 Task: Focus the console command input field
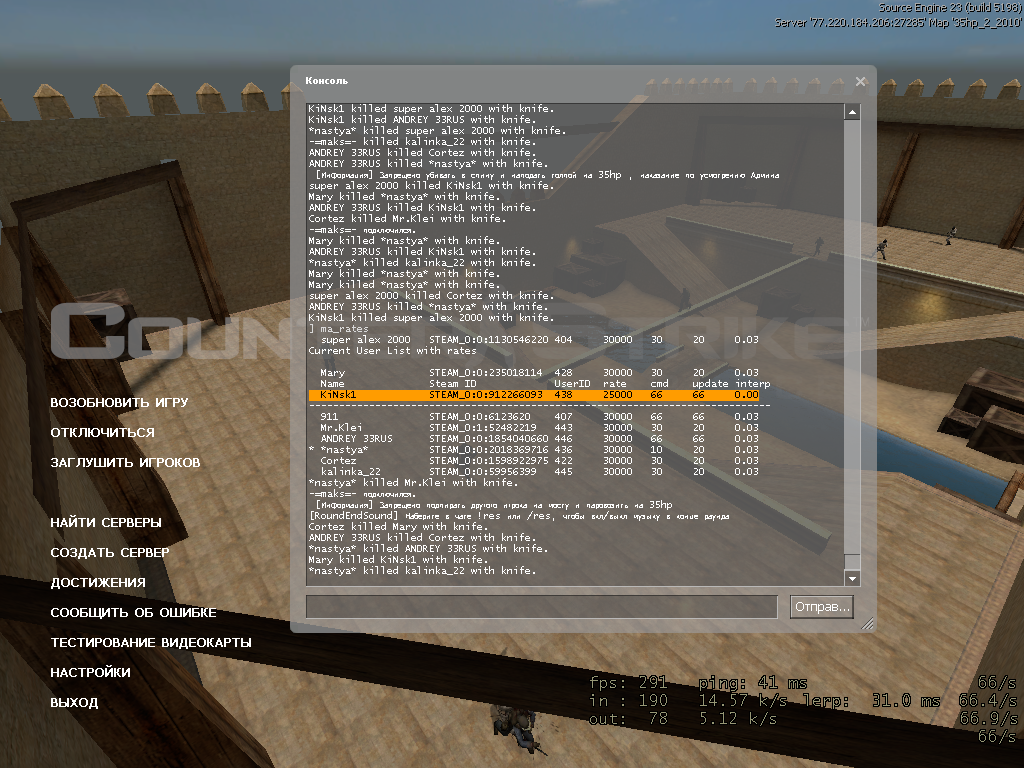click(542, 607)
